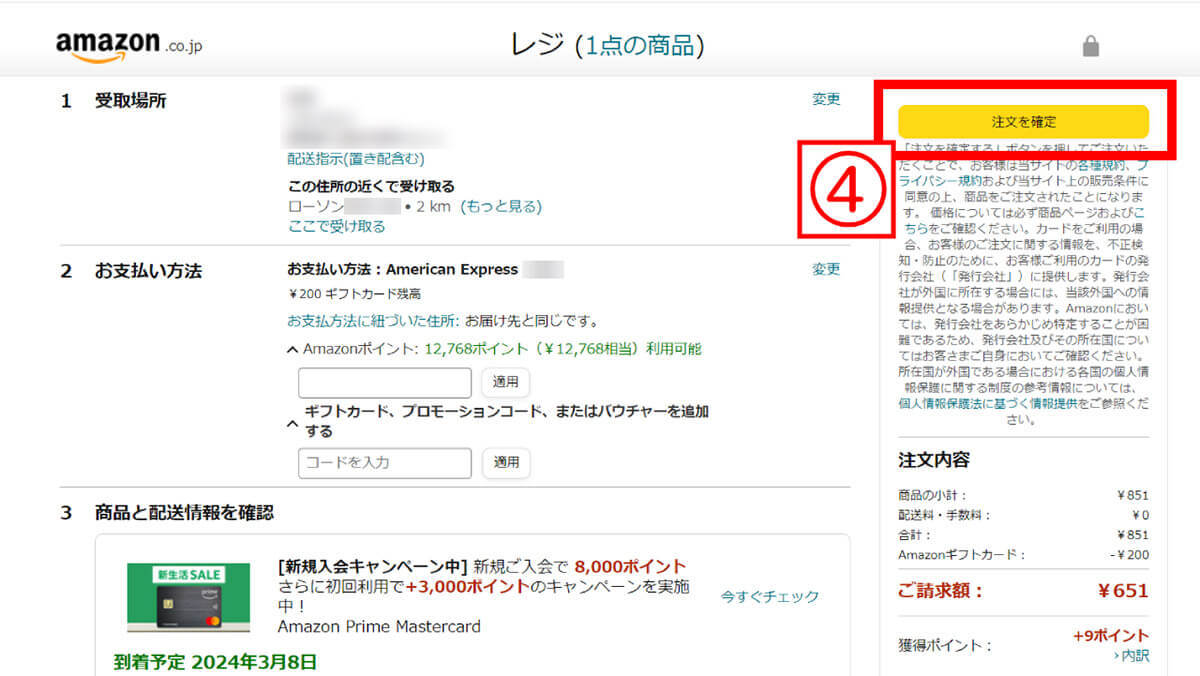Click 変更 link for お支払い方法 section
This screenshot has width=1200, height=676.
[x=826, y=269]
